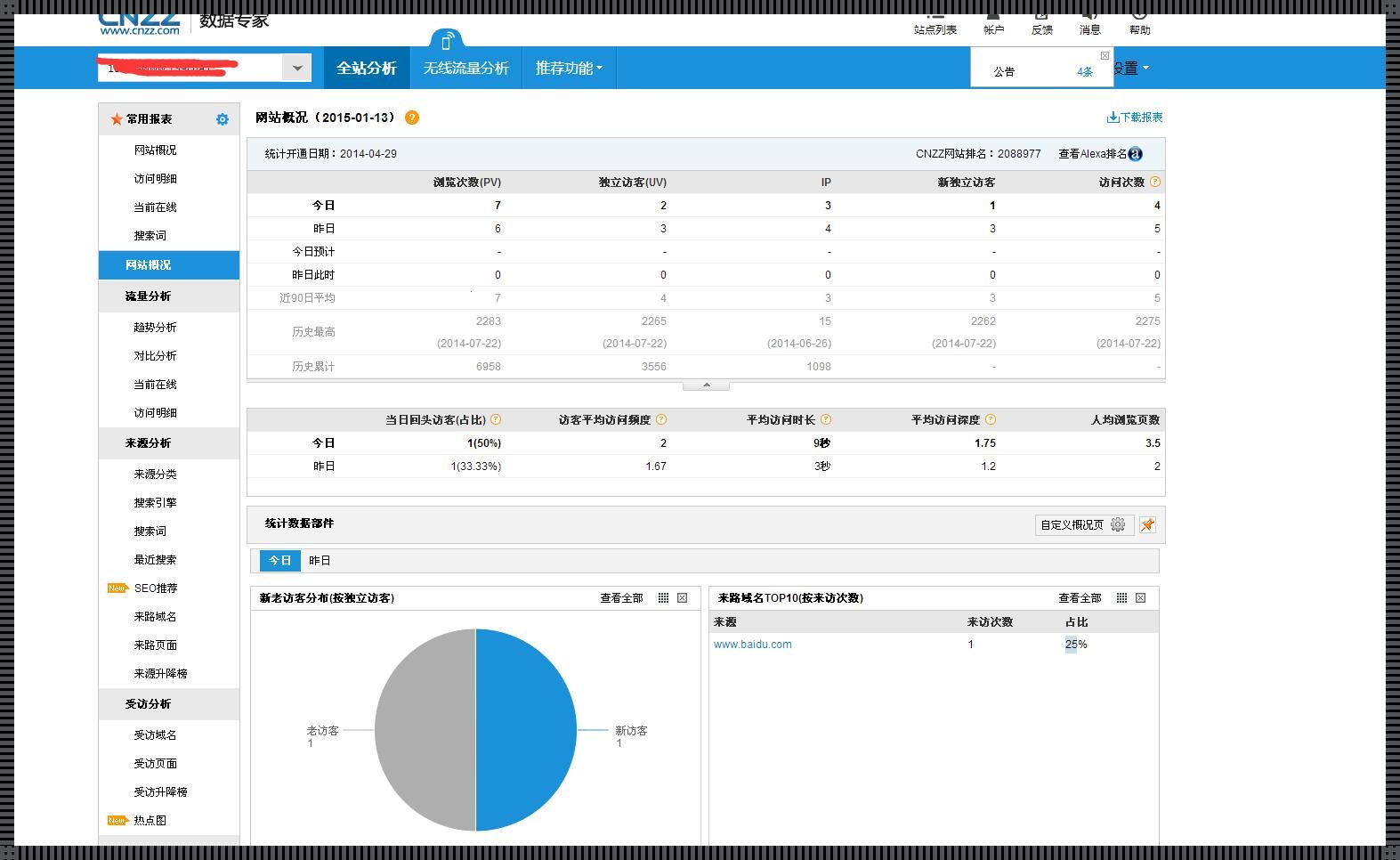Click help icon beside 访客平均访问频度
Image resolution: width=1400 pixels, height=860 pixels.
click(x=660, y=419)
